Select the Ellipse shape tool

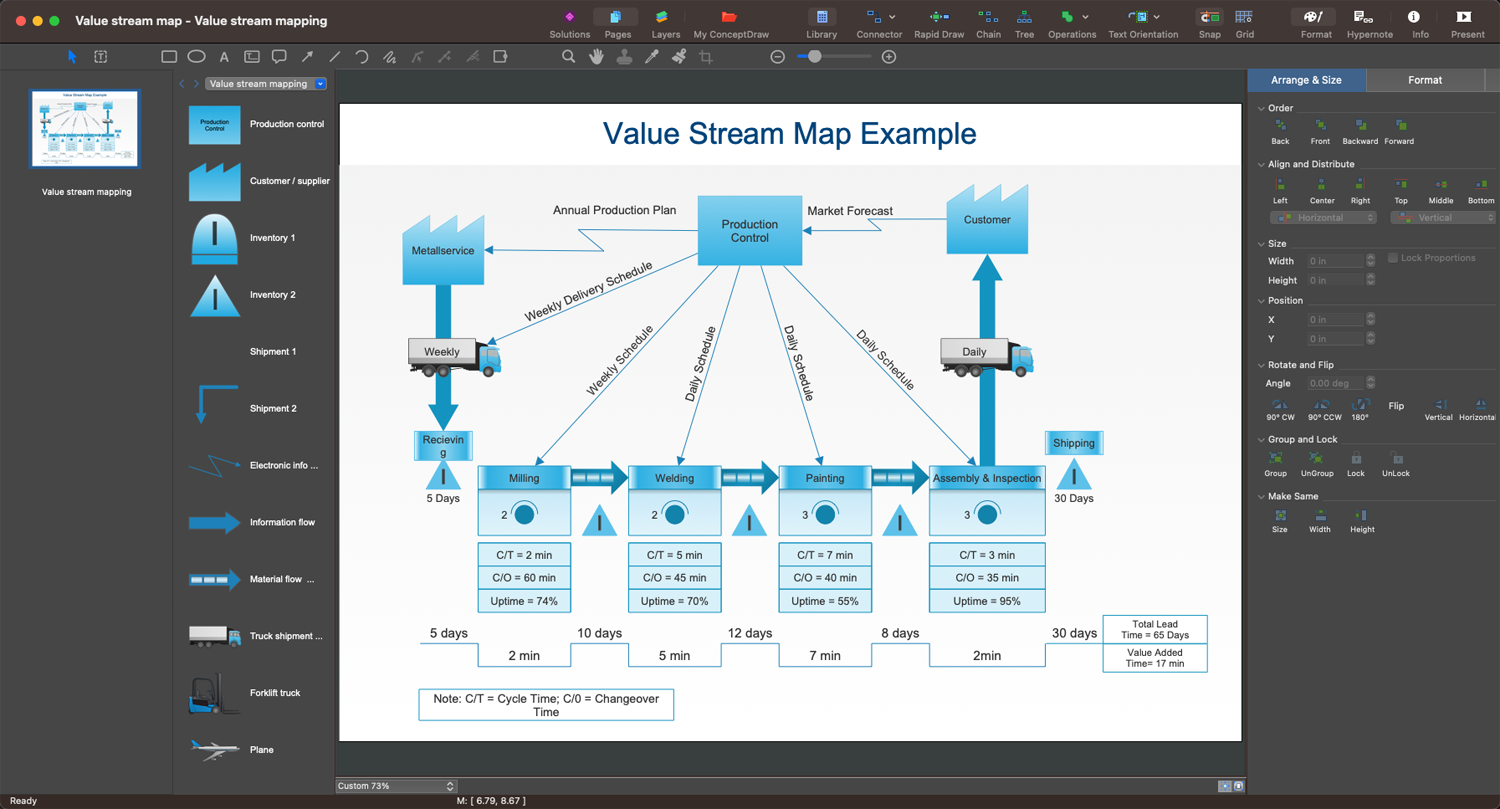coord(197,57)
